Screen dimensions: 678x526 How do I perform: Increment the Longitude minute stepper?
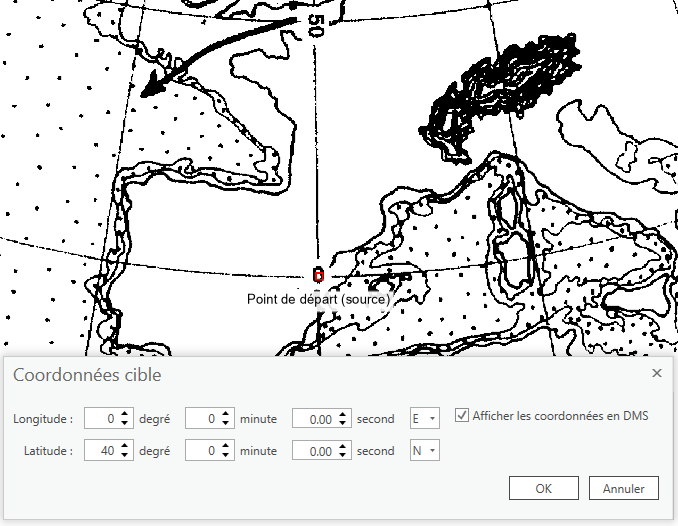click(x=226, y=415)
